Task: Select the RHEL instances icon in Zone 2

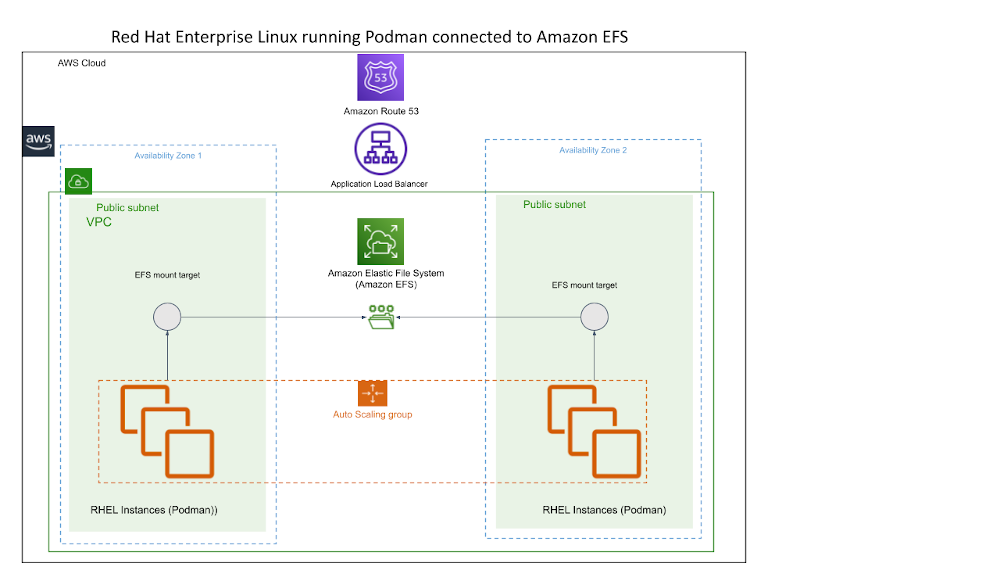Action: pos(594,432)
